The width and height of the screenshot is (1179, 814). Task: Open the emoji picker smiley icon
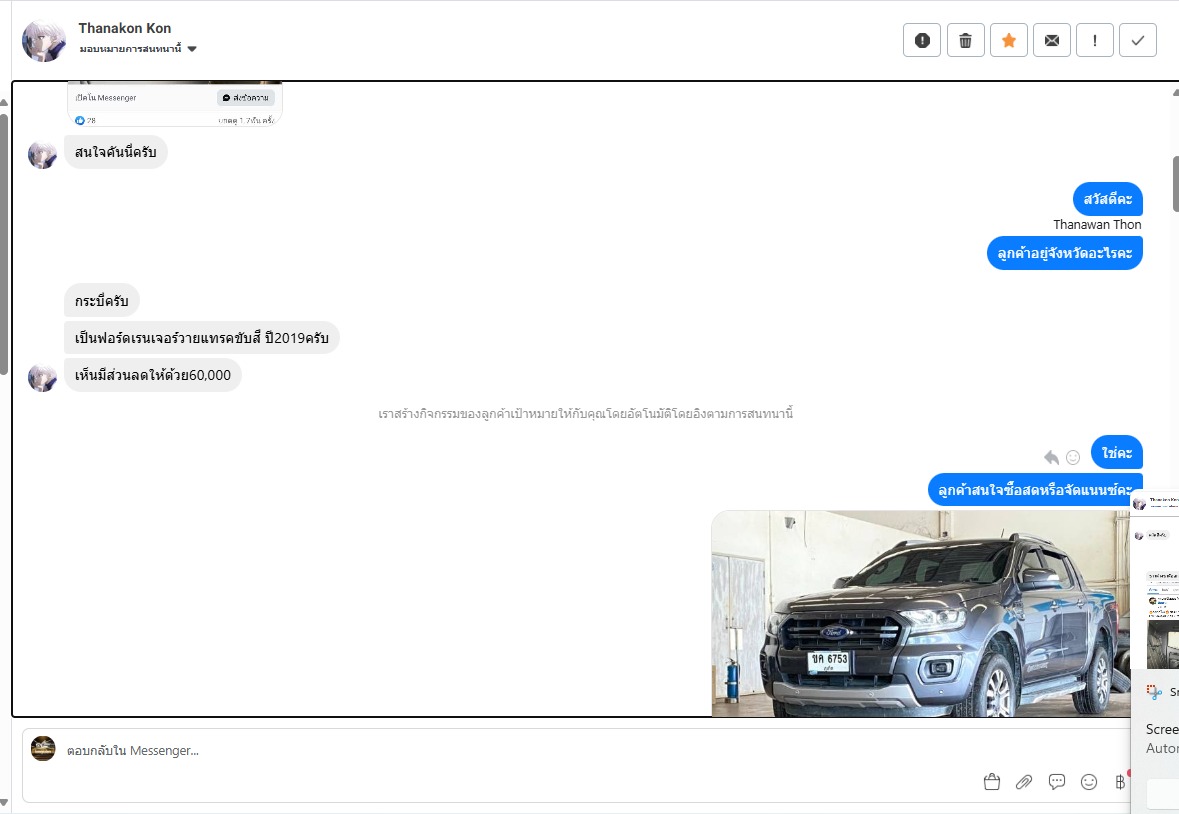point(1089,782)
